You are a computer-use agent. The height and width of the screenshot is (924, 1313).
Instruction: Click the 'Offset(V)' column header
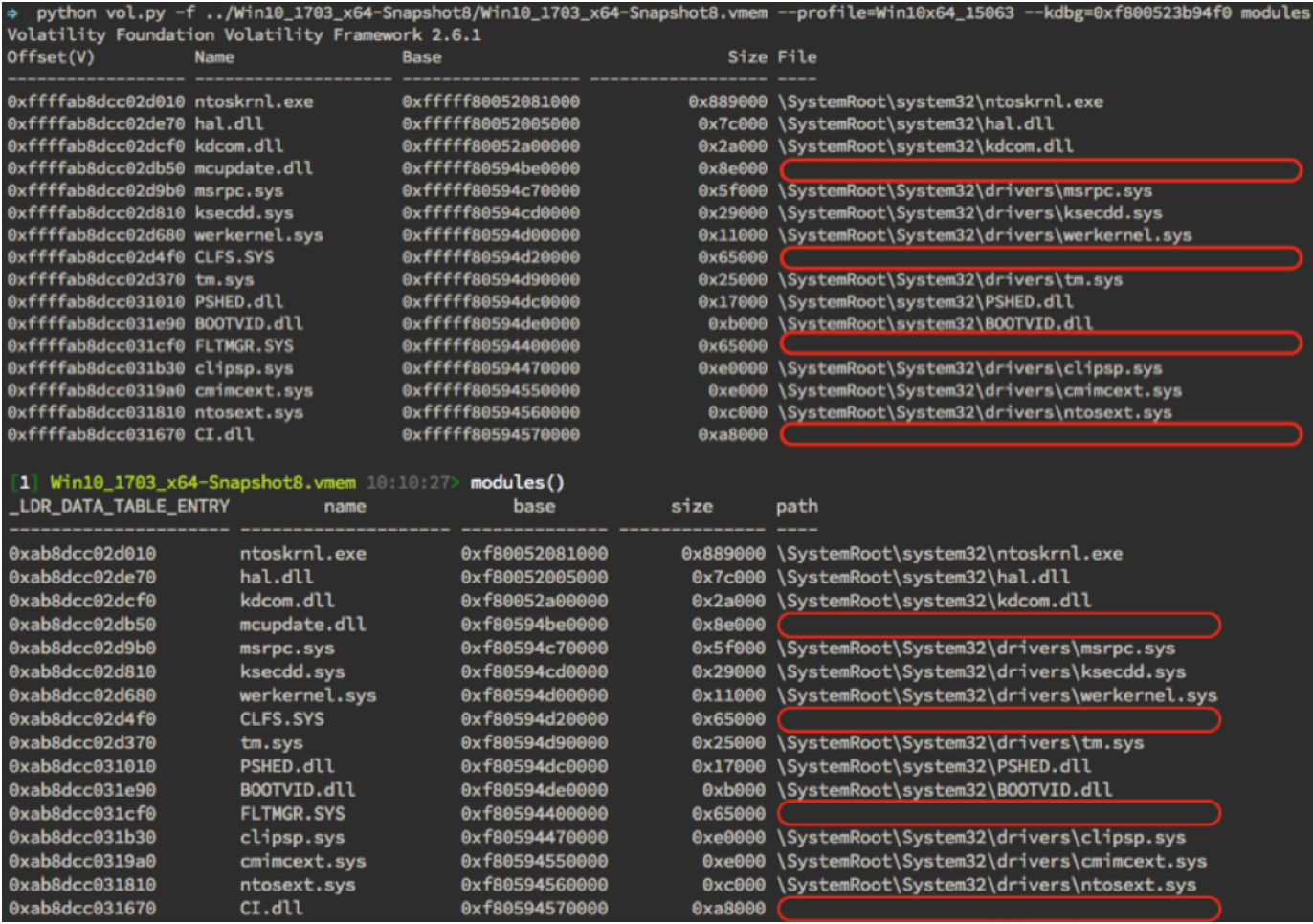point(51,57)
